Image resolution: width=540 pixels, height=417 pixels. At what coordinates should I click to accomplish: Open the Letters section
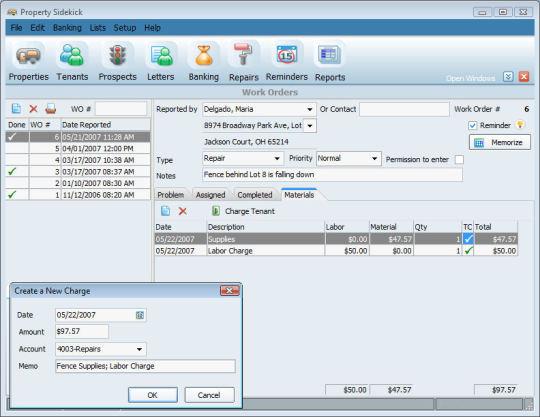(160, 62)
